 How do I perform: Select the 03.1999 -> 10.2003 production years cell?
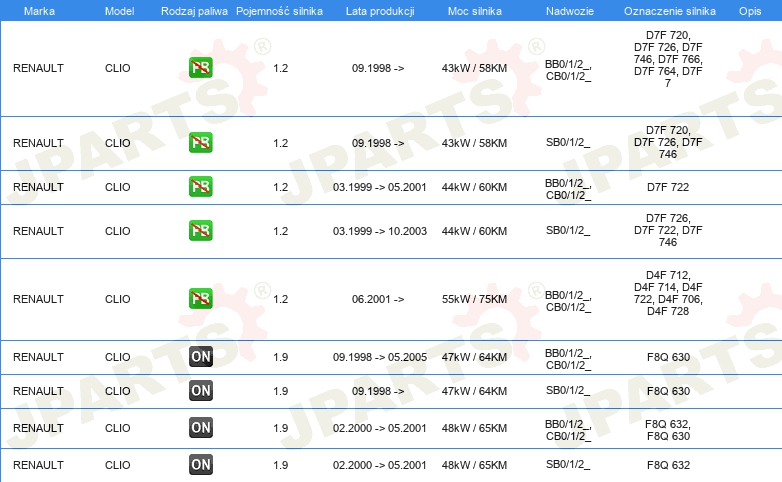(380, 231)
